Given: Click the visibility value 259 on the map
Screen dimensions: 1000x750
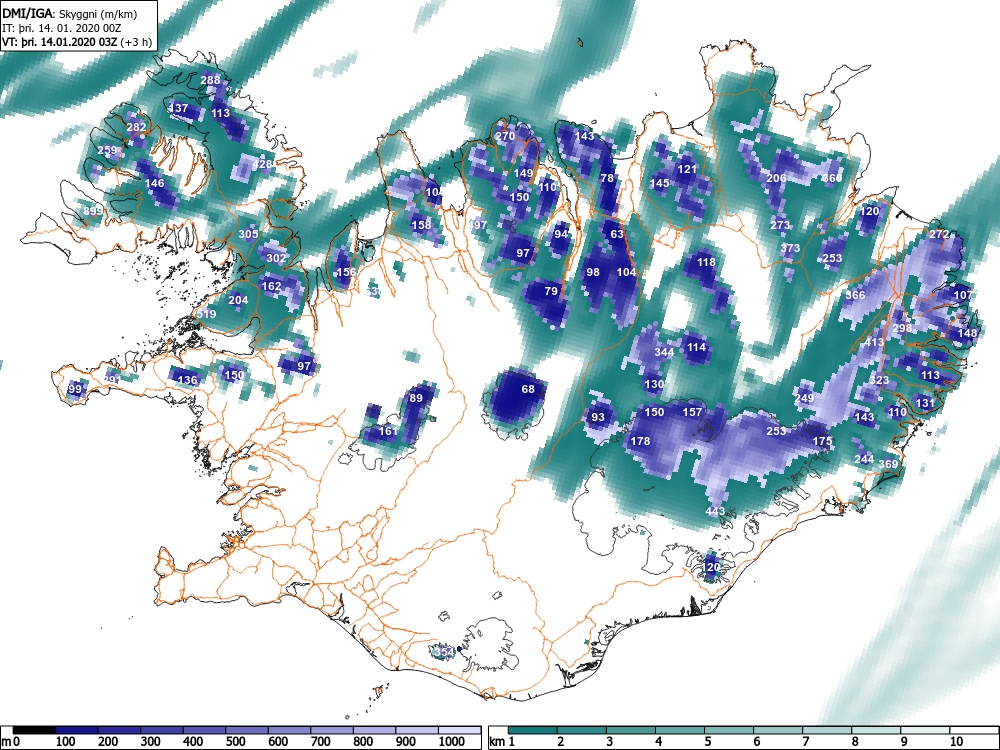Looking at the screenshot, I should pyautogui.click(x=107, y=151).
